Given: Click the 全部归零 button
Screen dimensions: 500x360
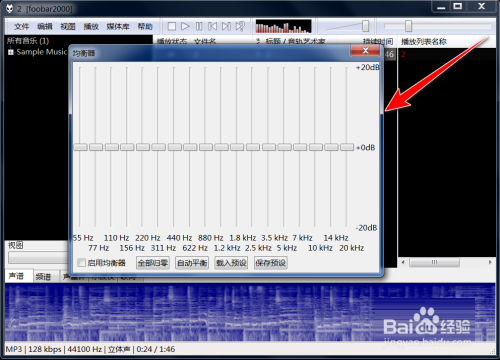Looking at the screenshot, I should point(153,263).
